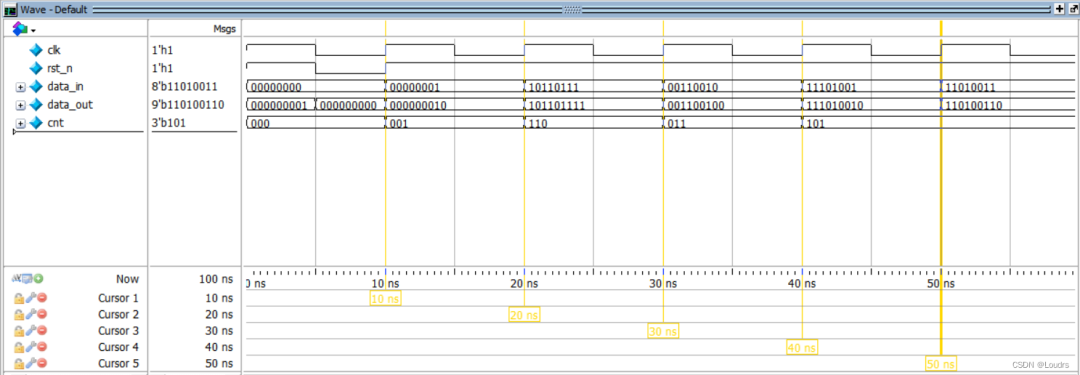
Task: Remove Cursor 1 with red minus icon
Action: pyautogui.click(x=41, y=298)
